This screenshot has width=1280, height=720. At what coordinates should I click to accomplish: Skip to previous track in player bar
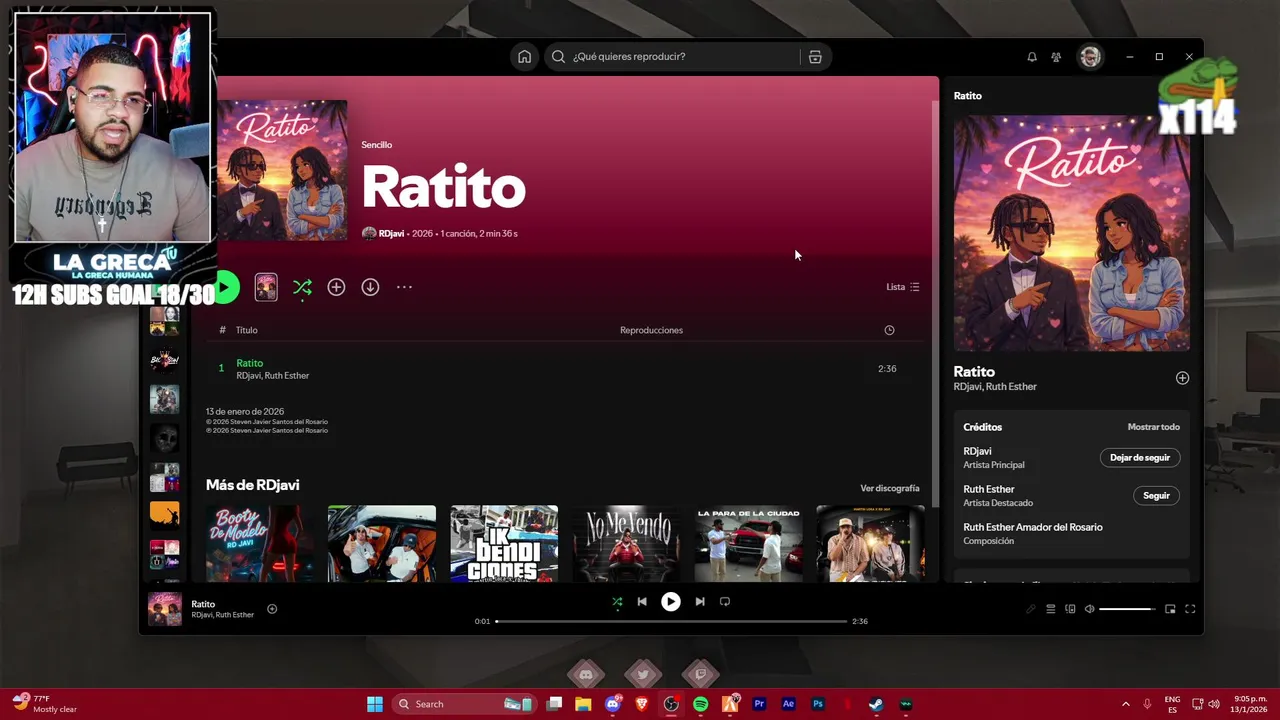(642, 602)
